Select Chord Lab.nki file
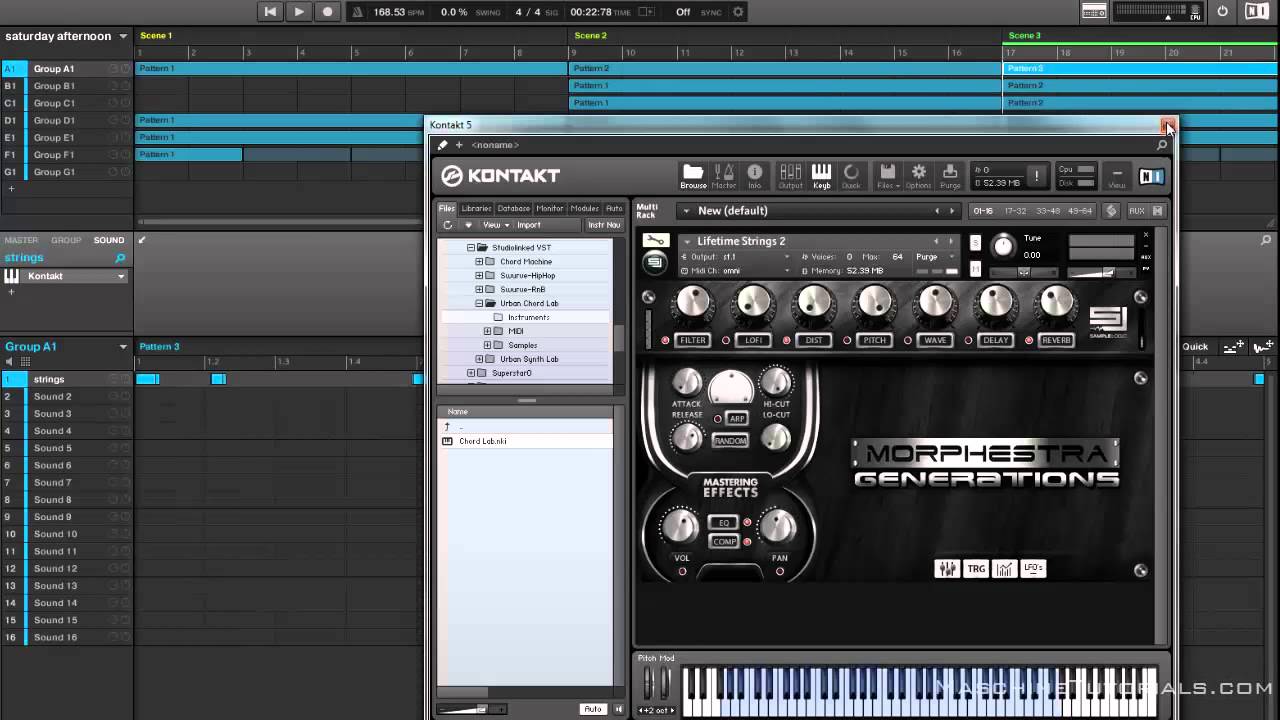The width and height of the screenshot is (1280, 720). click(x=483, y=441)
